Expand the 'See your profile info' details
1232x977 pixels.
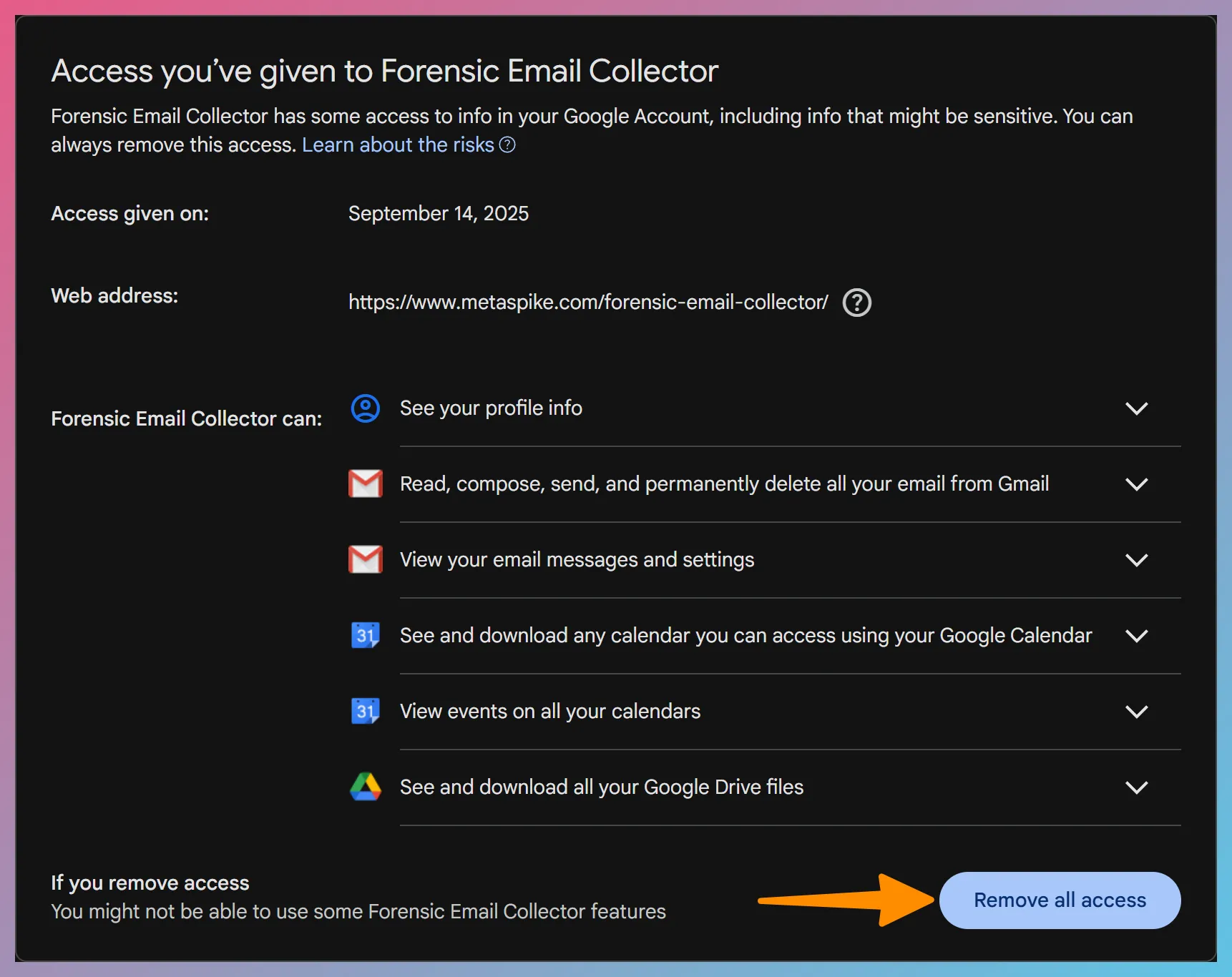[1137, 408]
